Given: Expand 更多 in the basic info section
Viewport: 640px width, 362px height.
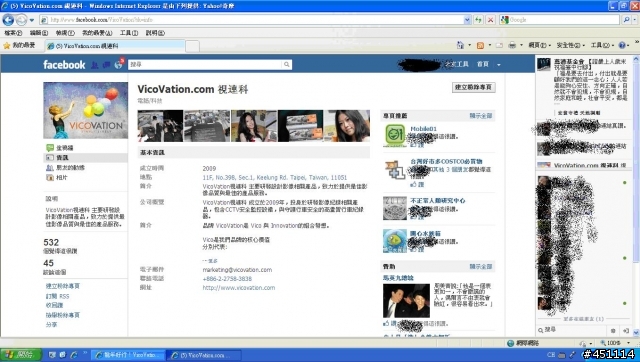Looking at the screenshot, I should tap(210, 261).
